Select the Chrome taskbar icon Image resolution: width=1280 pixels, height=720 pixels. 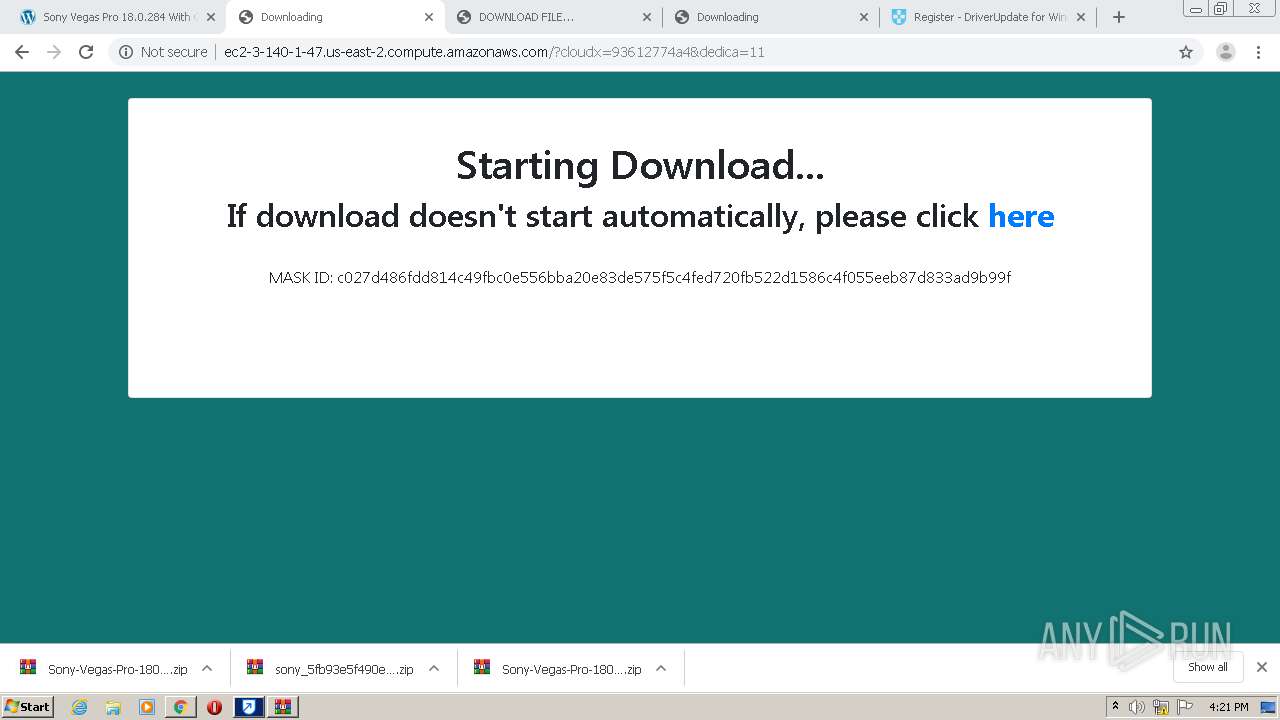pyautogui.click(x=180, y=707)
